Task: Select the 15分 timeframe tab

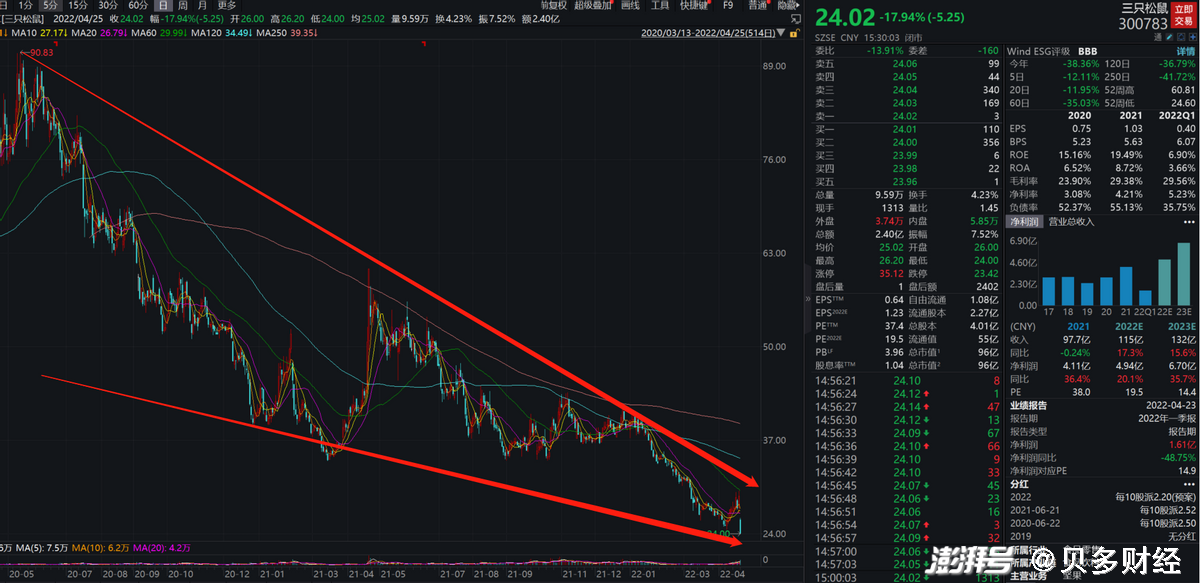Action: coord(77,5)
